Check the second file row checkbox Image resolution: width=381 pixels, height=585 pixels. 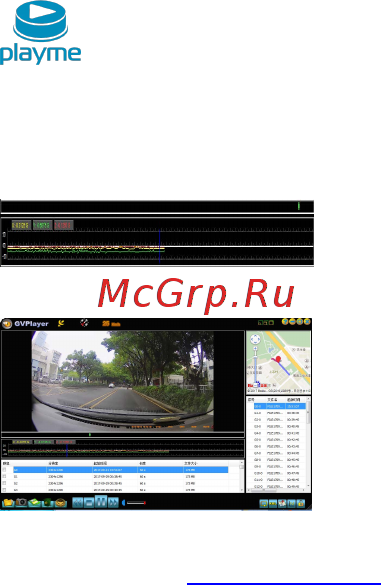4,477
